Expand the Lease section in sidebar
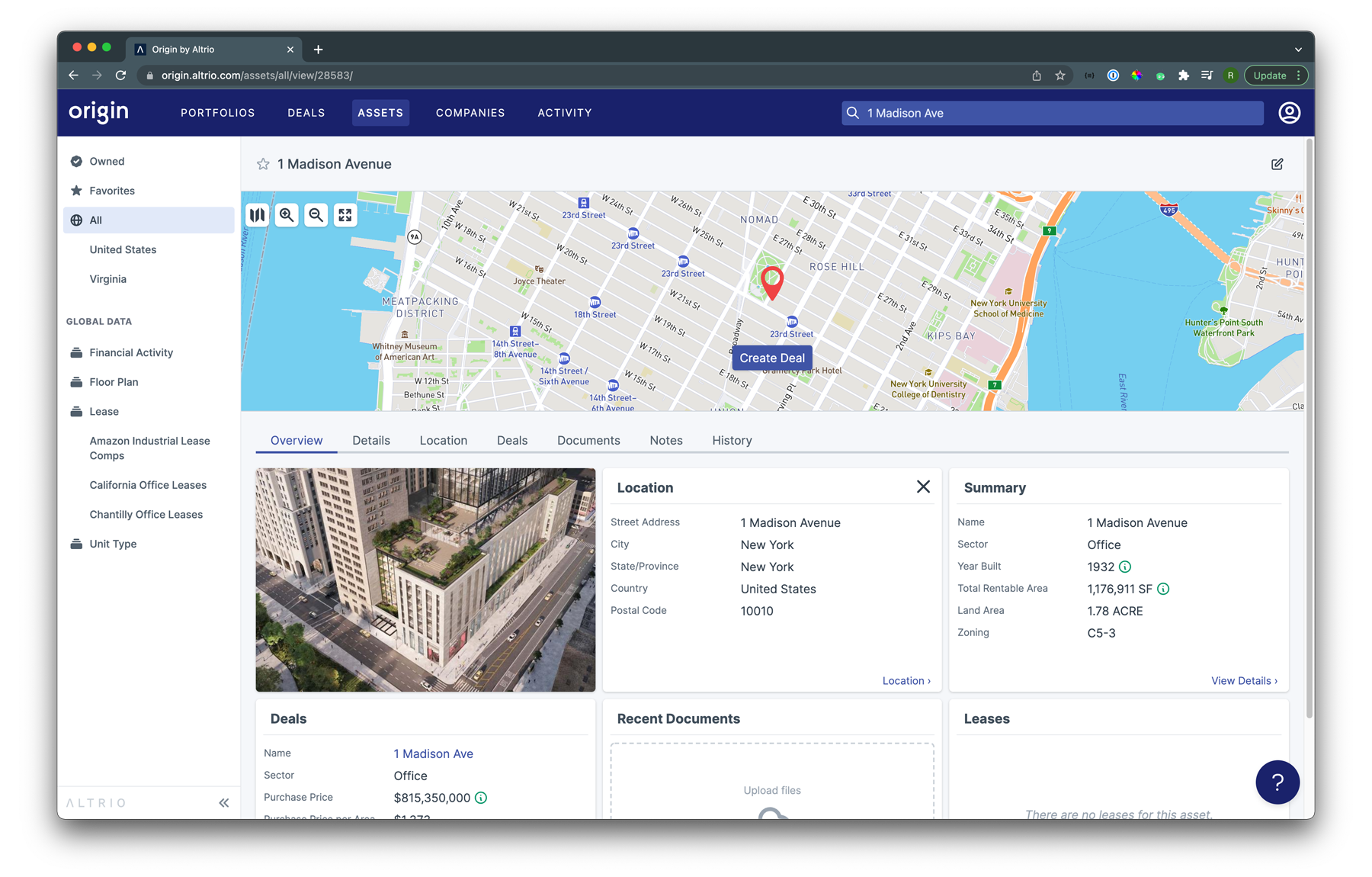 (x=104, y=411)
